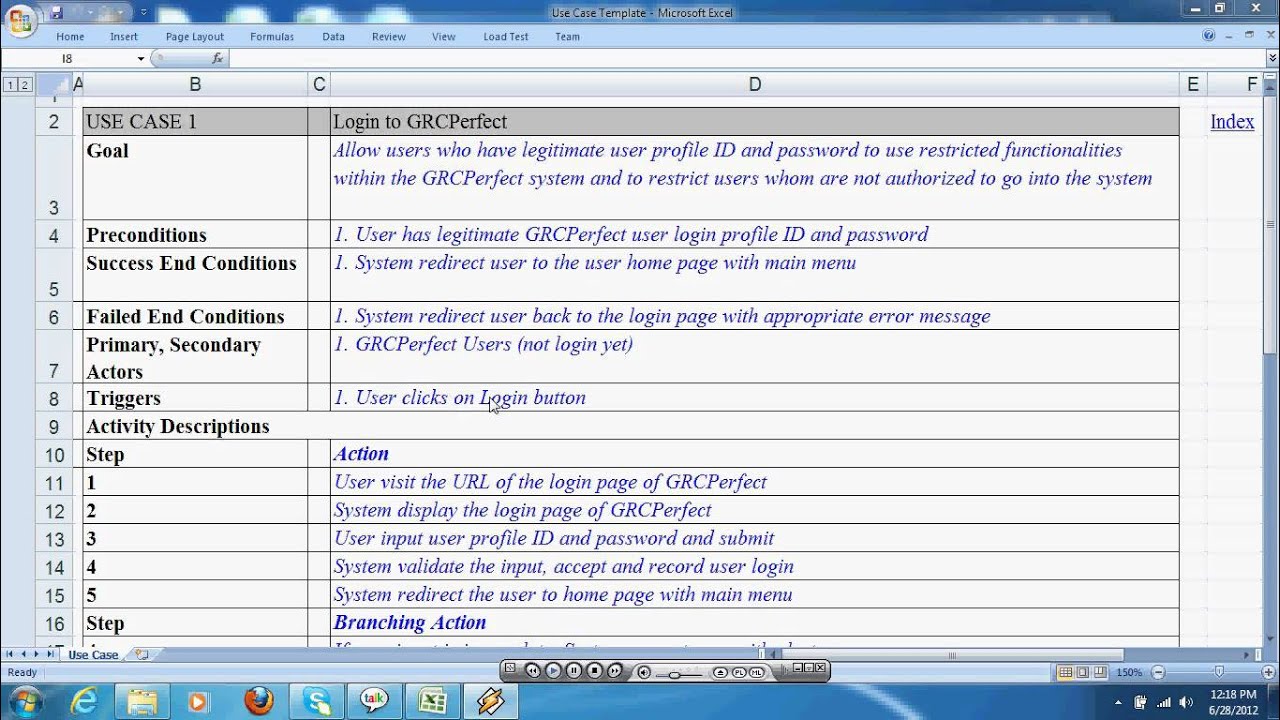
Task: Click the Zoom In plus button
Action: [x=1269, y=672]
